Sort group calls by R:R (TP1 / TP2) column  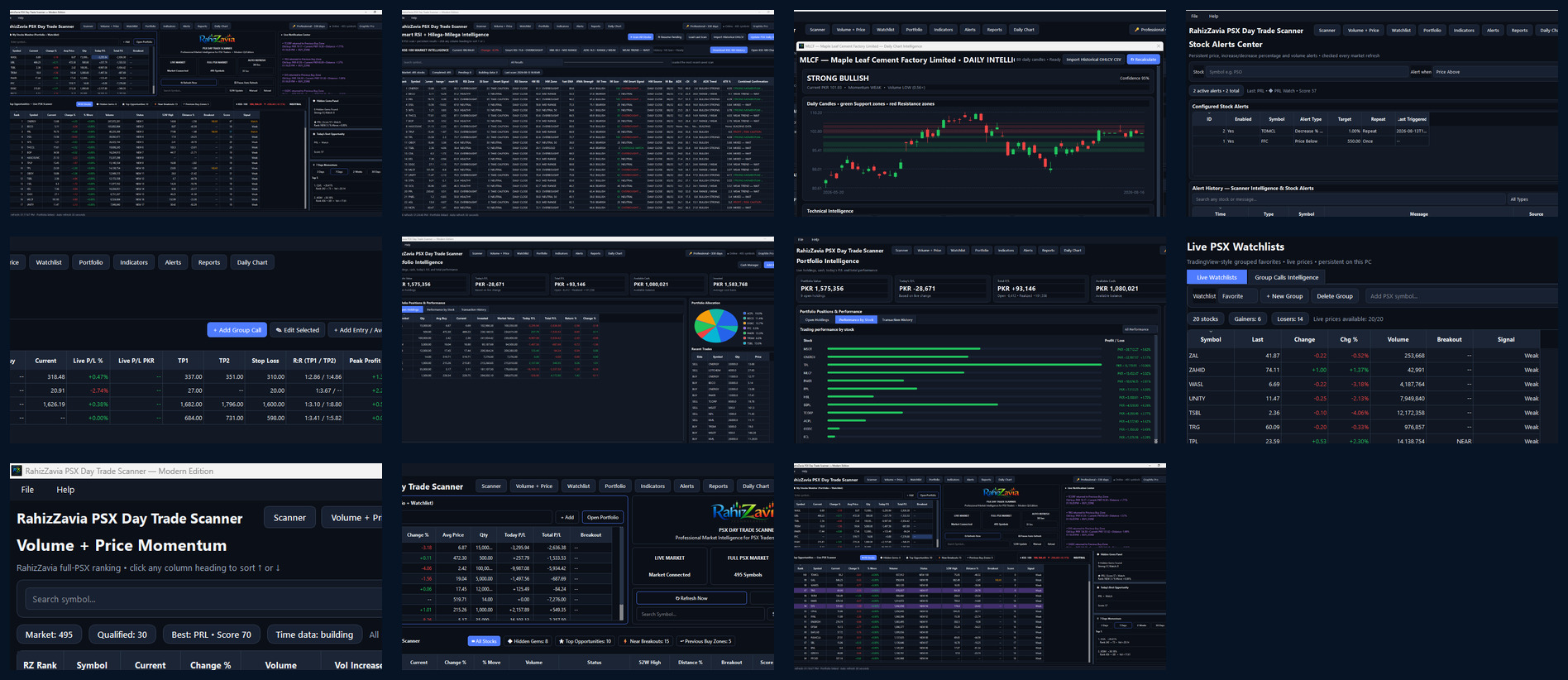tap(314, 361)
